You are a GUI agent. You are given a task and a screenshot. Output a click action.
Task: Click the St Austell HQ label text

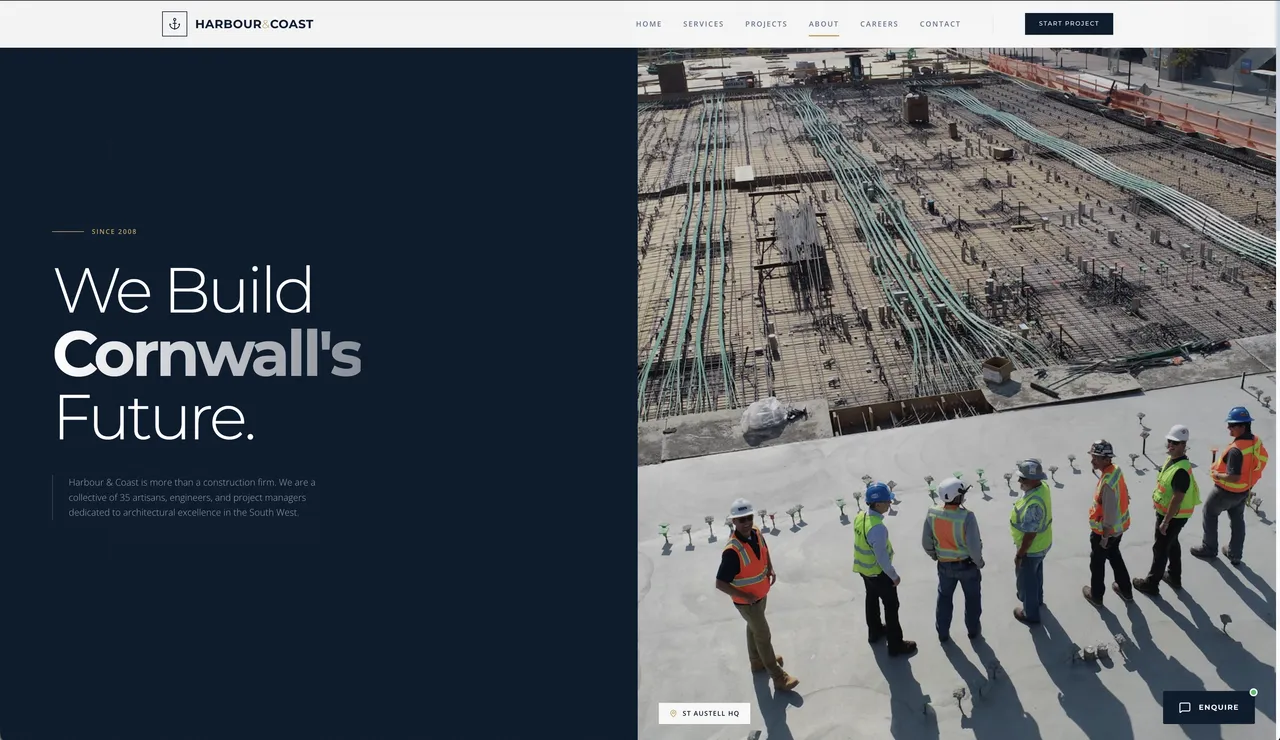click(711, 713)
